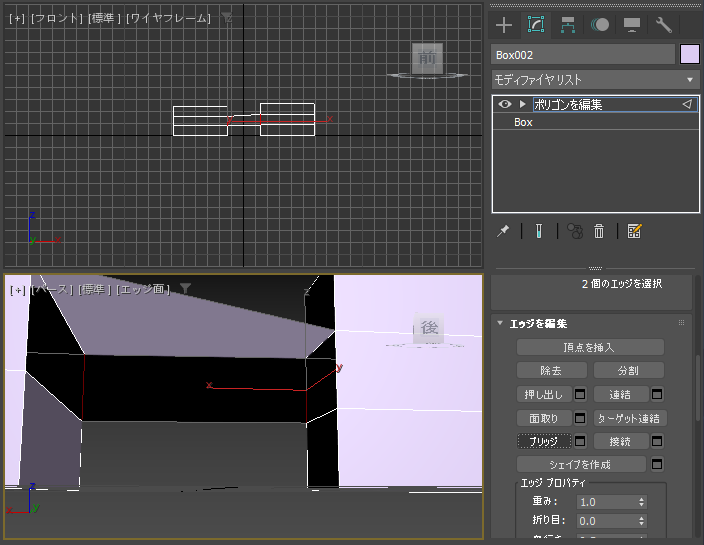704x545 pixels.
Task: Open the [フロント] viewport view menu
Action: [56, 18]
